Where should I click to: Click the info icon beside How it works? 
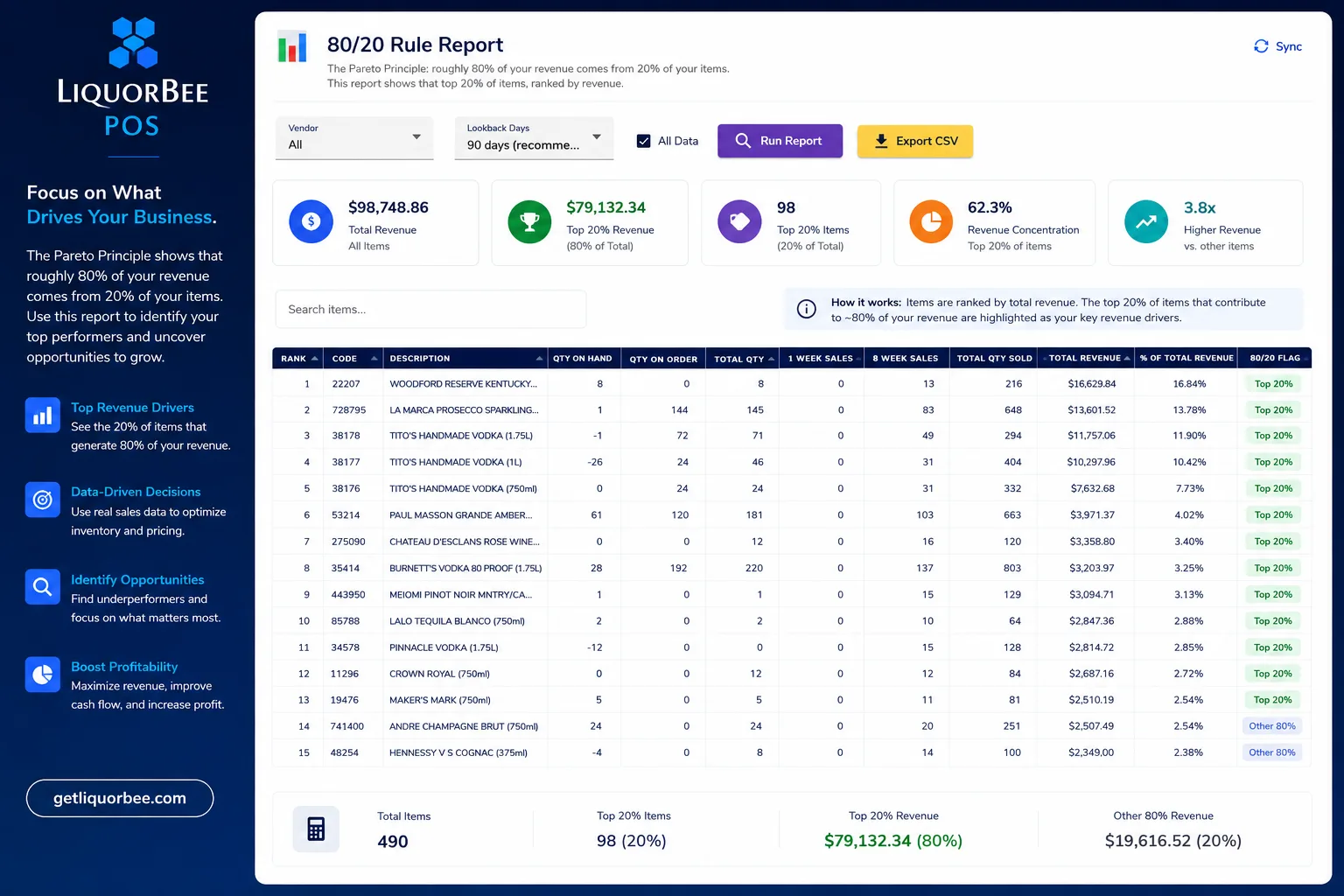[807, 309]
